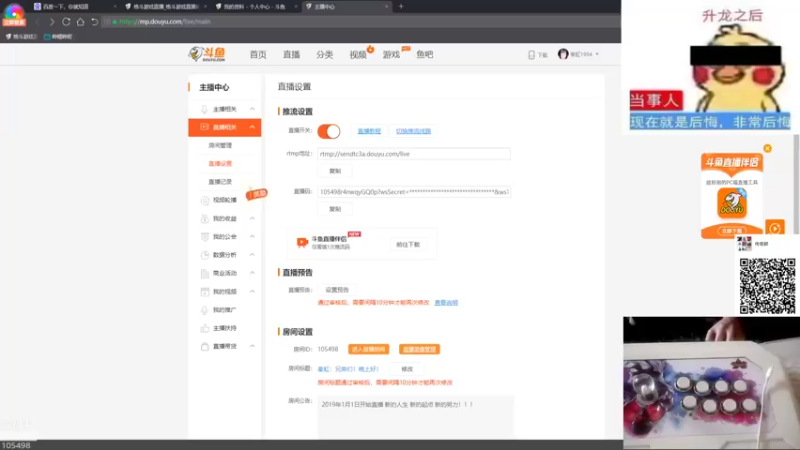Screen dimensions: 800x450
Task: Click the 360 browser profile logo
Action: [x=14, y=14]
